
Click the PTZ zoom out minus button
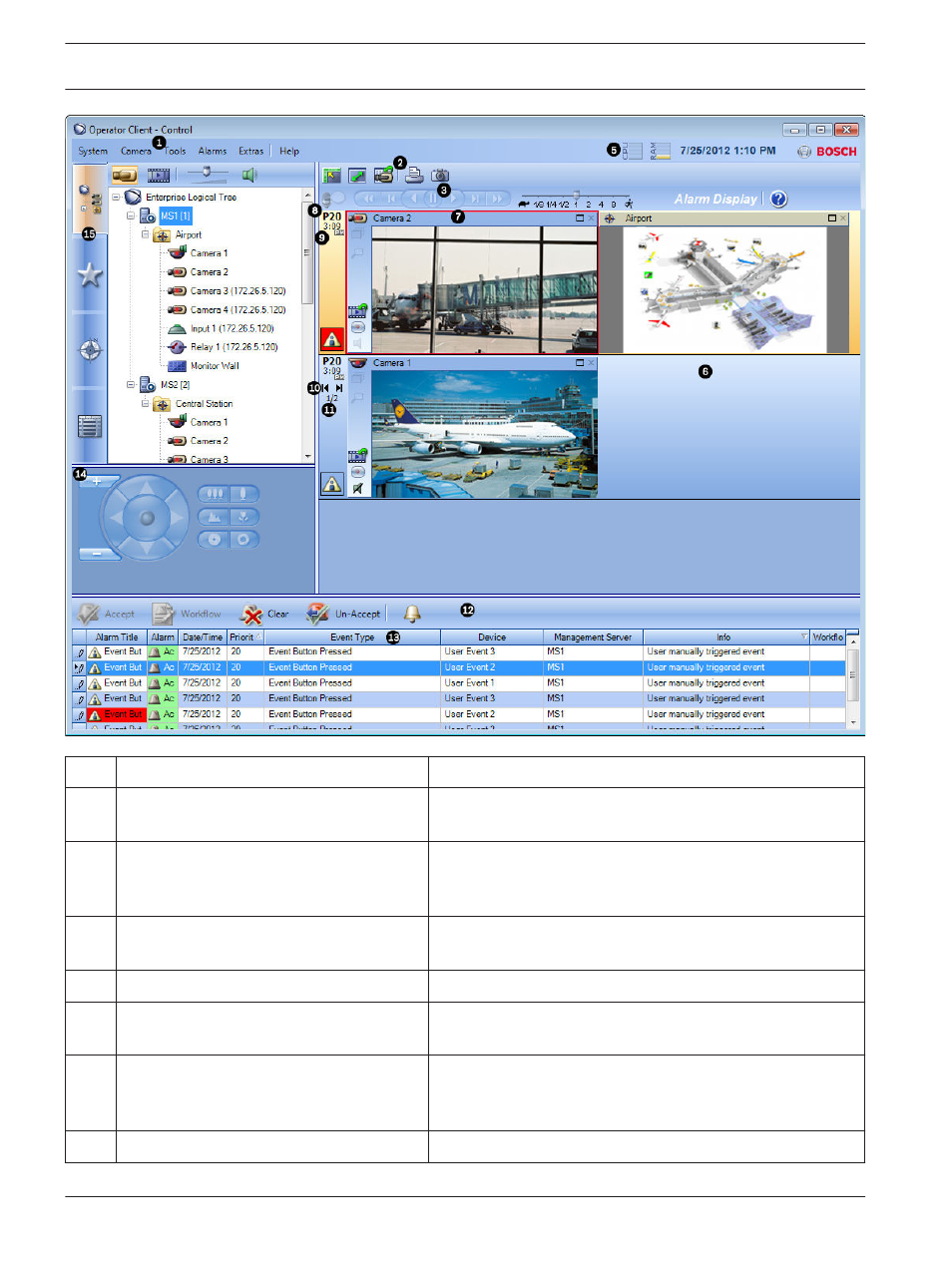tap(98, 553)
